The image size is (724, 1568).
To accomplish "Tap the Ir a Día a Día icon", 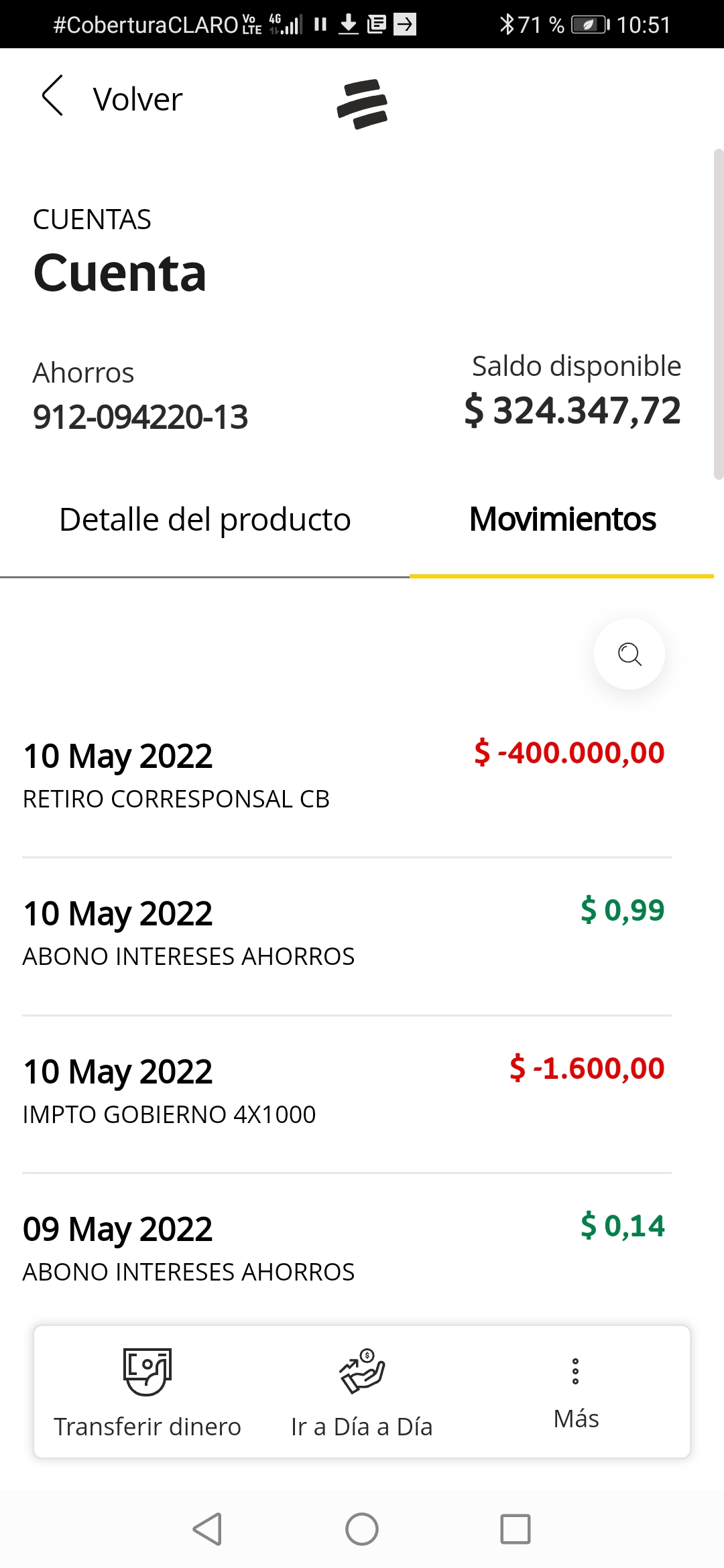I will 362,1371.
